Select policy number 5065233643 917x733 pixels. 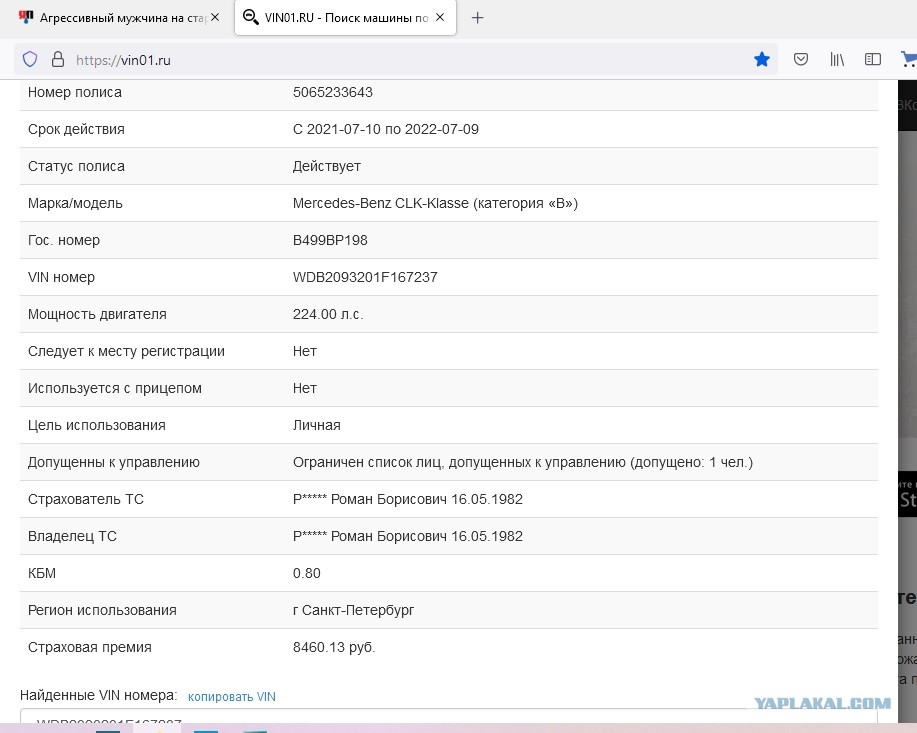(333, 92)
